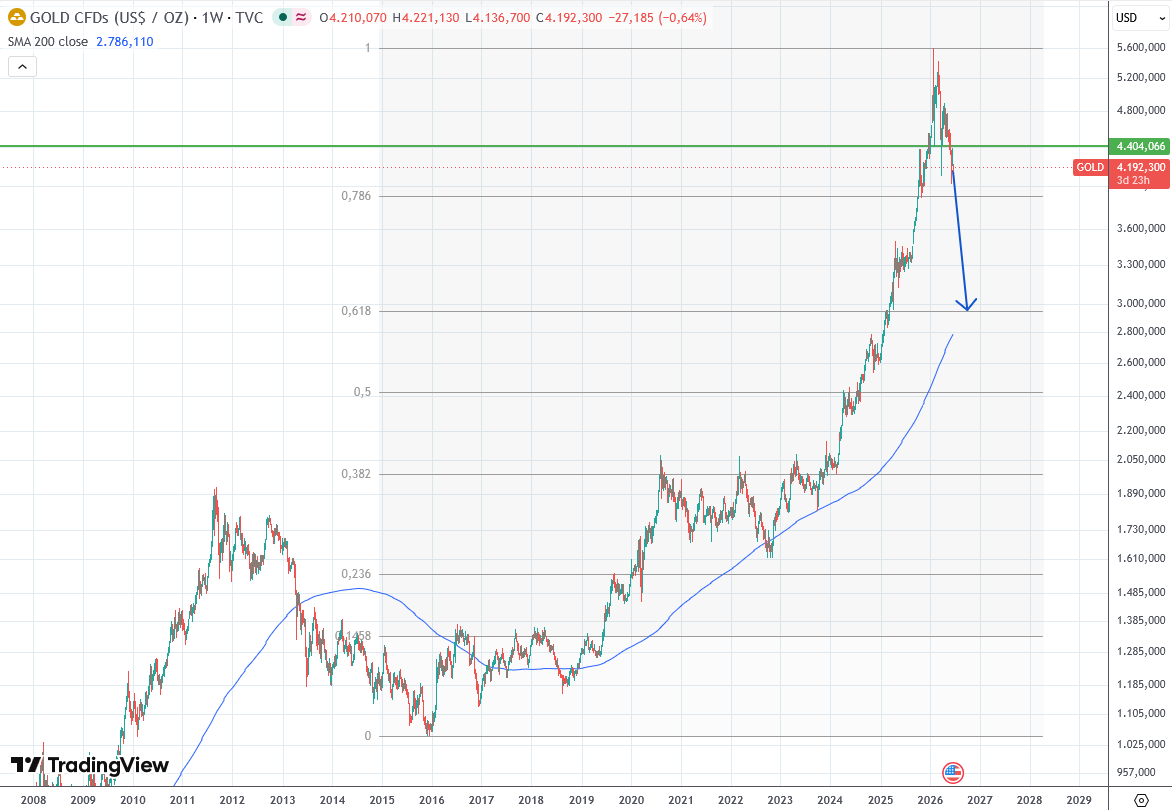This screenshot has height=810, width=1172.
Task: Click the green market status dot
Action: click(x=283, y=17)
